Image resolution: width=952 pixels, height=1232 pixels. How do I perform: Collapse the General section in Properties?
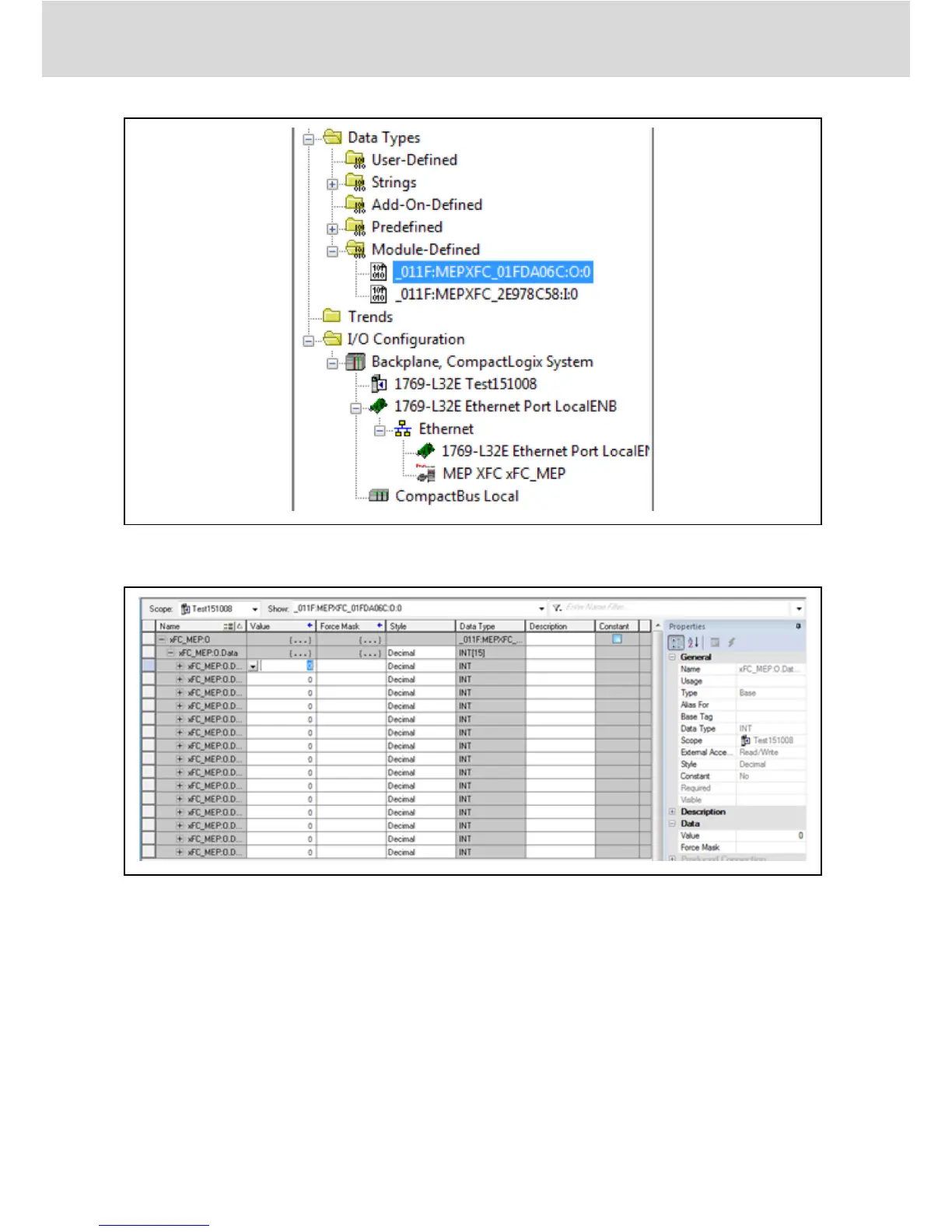(x=673, y=657)
